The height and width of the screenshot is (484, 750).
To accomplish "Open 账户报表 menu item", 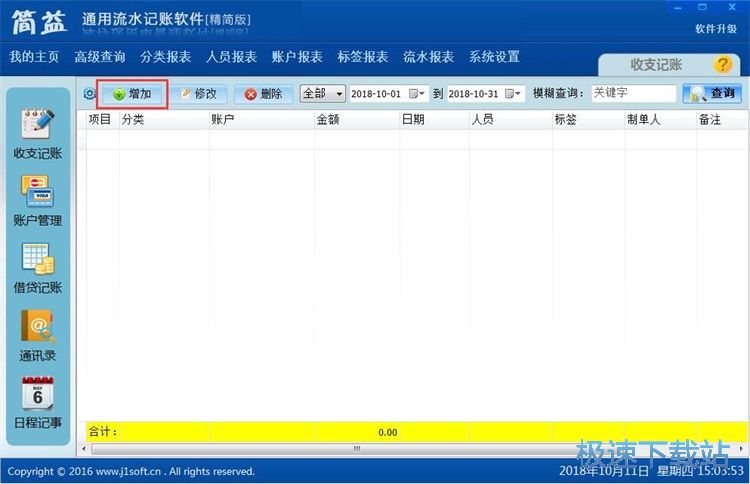I will click(x=297, y=57).
